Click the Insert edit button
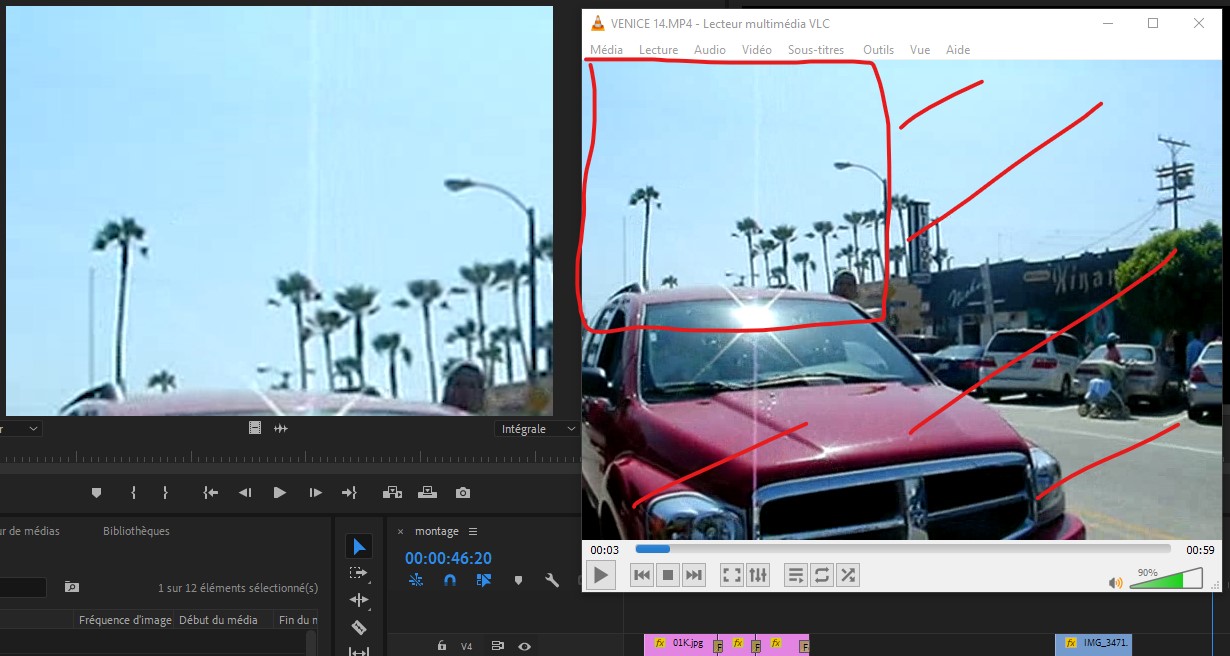This screenshot has width=1230, height=656. (x=392, y=493)
